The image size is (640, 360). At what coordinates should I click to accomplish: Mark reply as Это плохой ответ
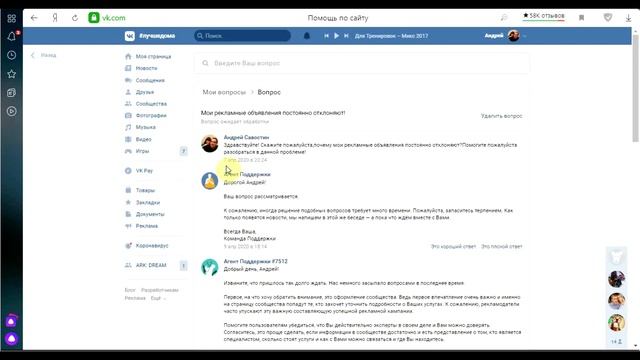(502, 247)
